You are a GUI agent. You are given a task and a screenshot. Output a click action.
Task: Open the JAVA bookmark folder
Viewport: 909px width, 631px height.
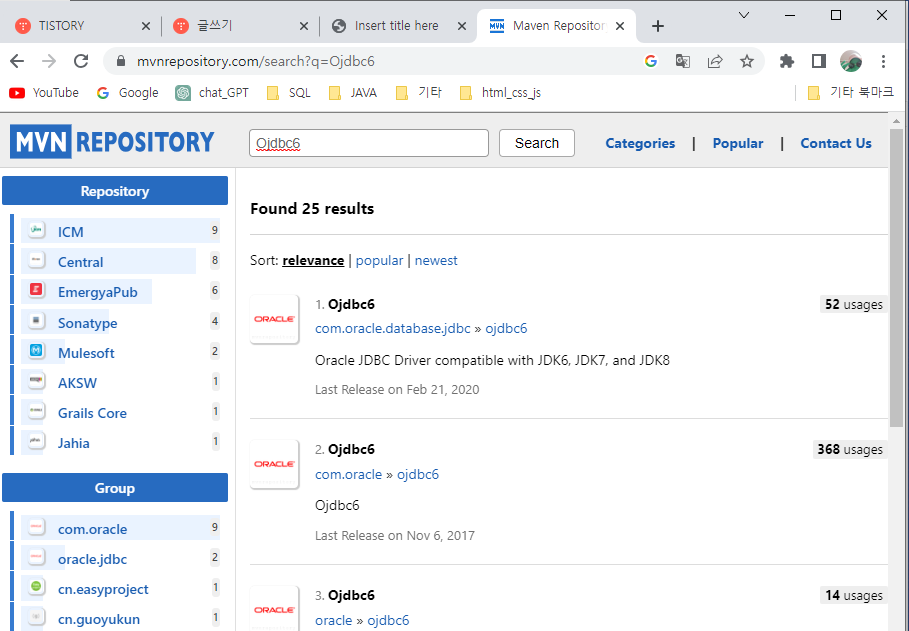pos(353,93)
